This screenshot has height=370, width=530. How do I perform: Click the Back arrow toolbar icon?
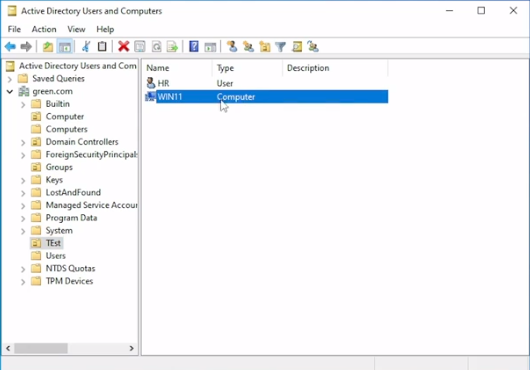pyautogui.click(x=10, y=46)
